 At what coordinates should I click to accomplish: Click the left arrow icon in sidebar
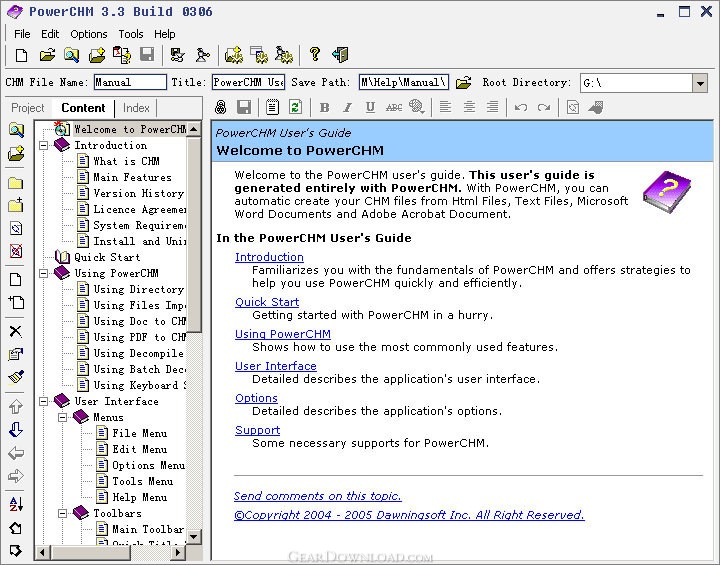(16, 453)
